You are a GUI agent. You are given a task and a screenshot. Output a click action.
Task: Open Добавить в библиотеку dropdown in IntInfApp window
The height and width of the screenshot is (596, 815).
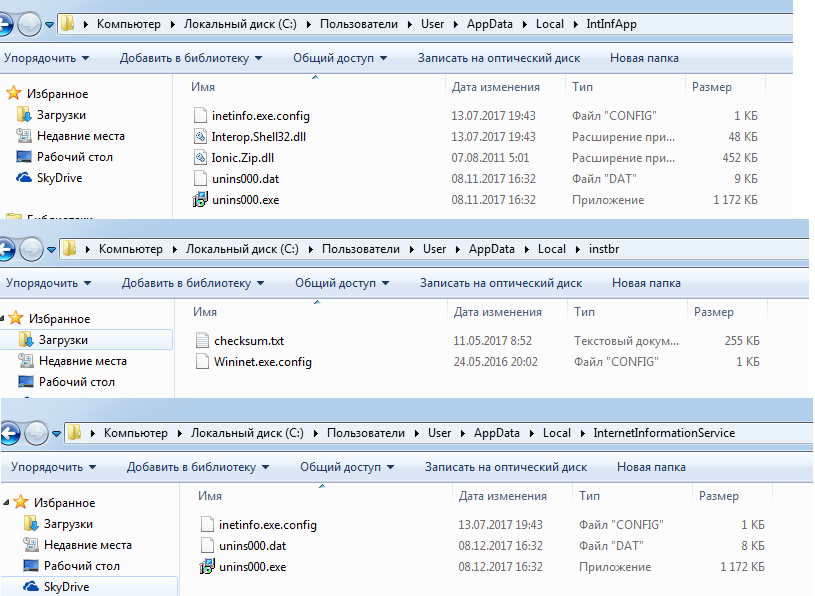(x=191, y=58)
